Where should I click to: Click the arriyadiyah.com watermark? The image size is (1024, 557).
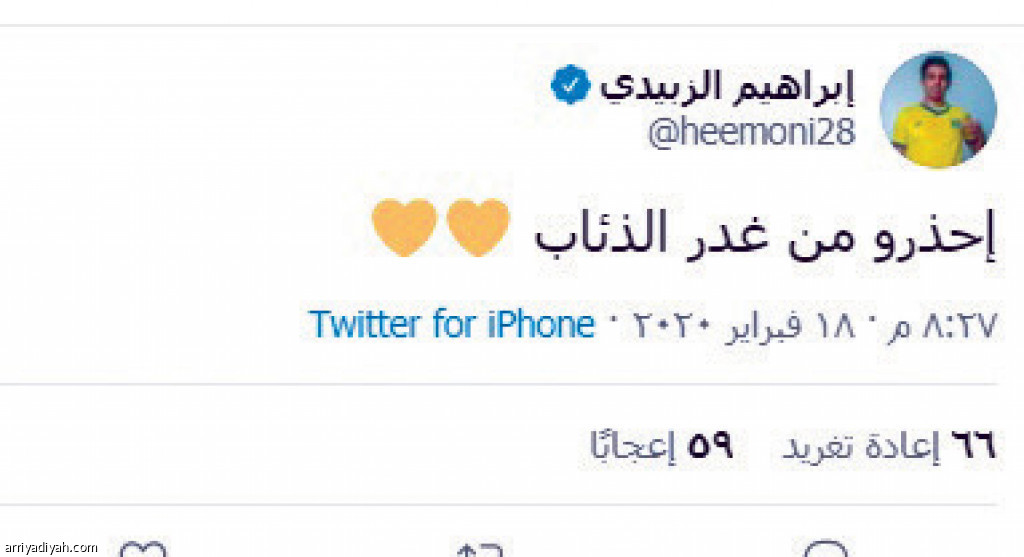click(50, 547)
